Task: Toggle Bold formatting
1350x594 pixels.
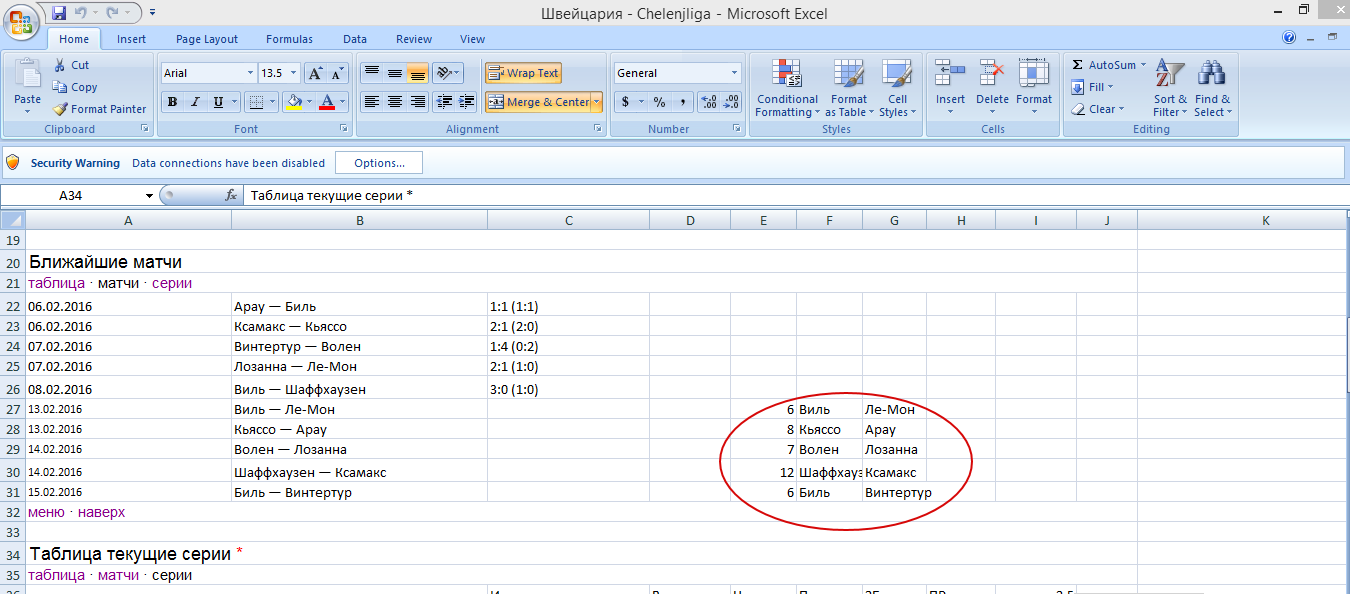Action: click(x=172, y=102)
